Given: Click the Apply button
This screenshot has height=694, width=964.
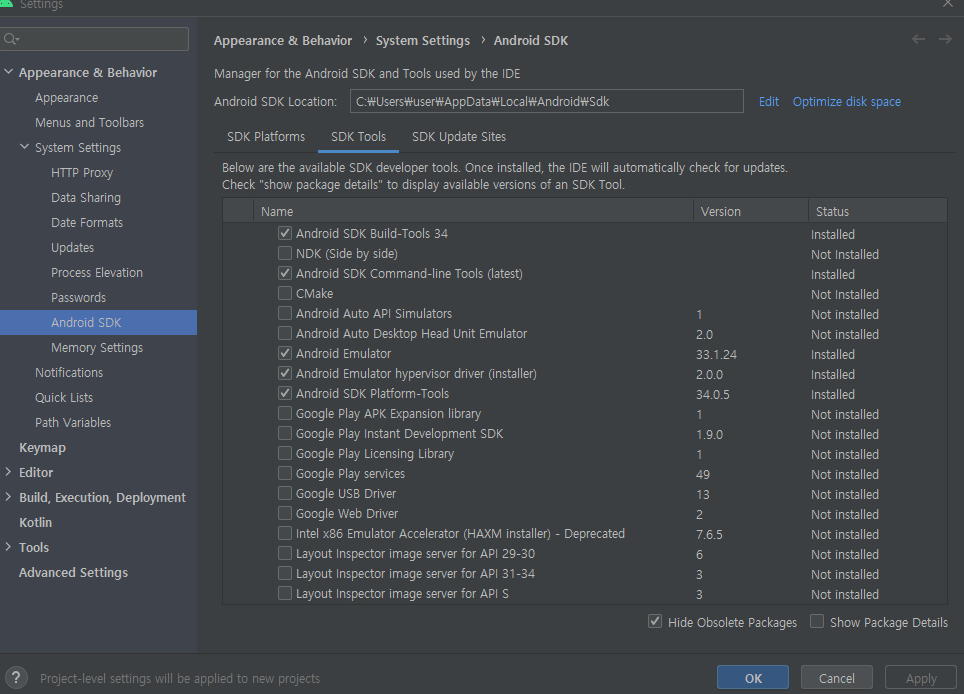Looking at the screenshot, I should (920, 678).
